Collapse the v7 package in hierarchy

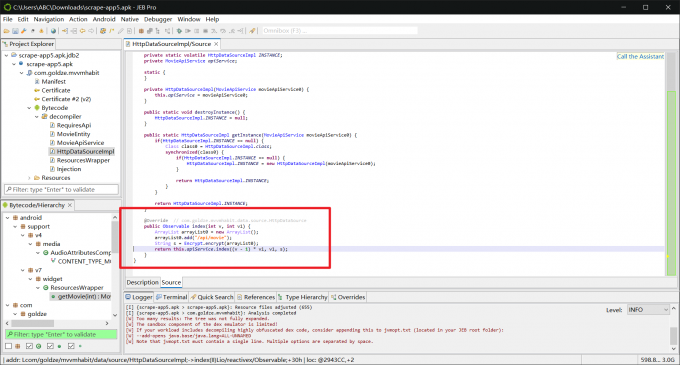23,270
